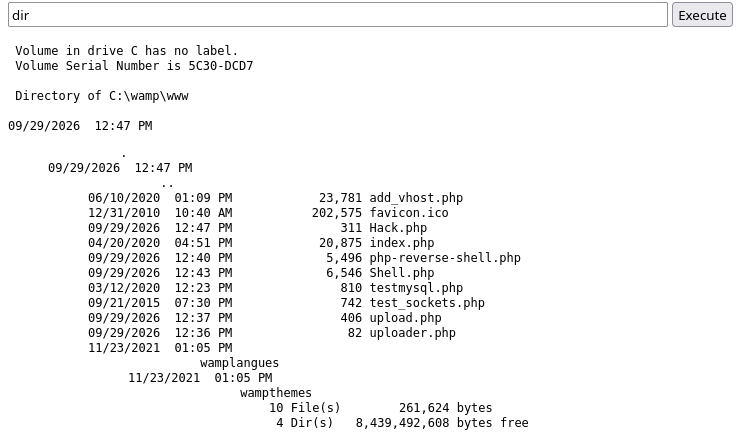
Task: Select the favicon.ico file name
Action: (x=409, y=213)
